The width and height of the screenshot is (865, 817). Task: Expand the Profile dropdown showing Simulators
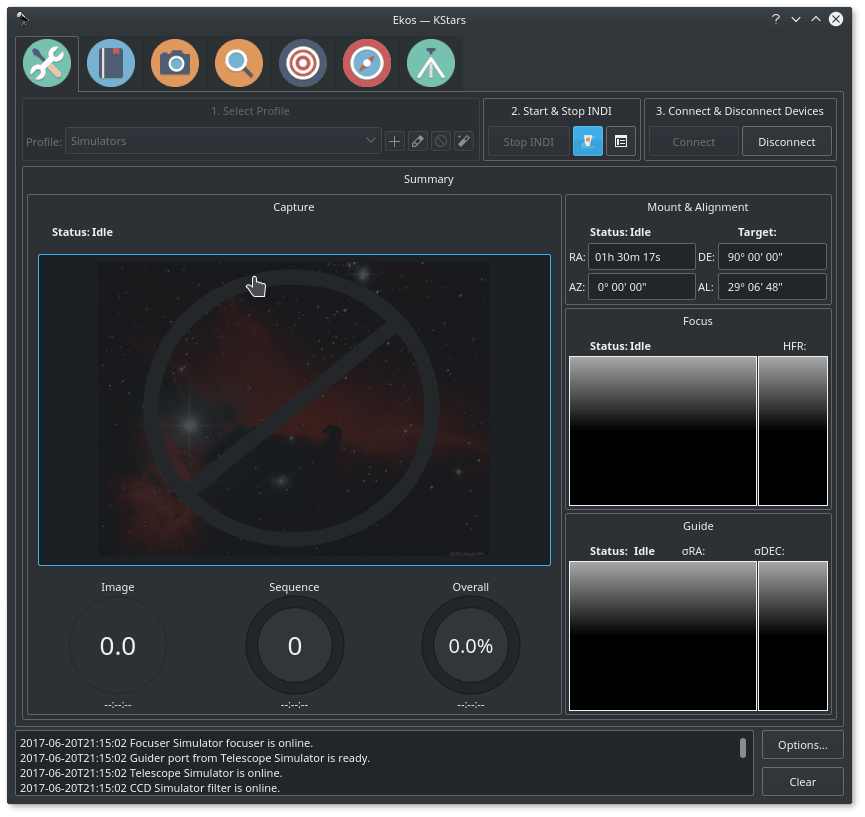[223, 142]
